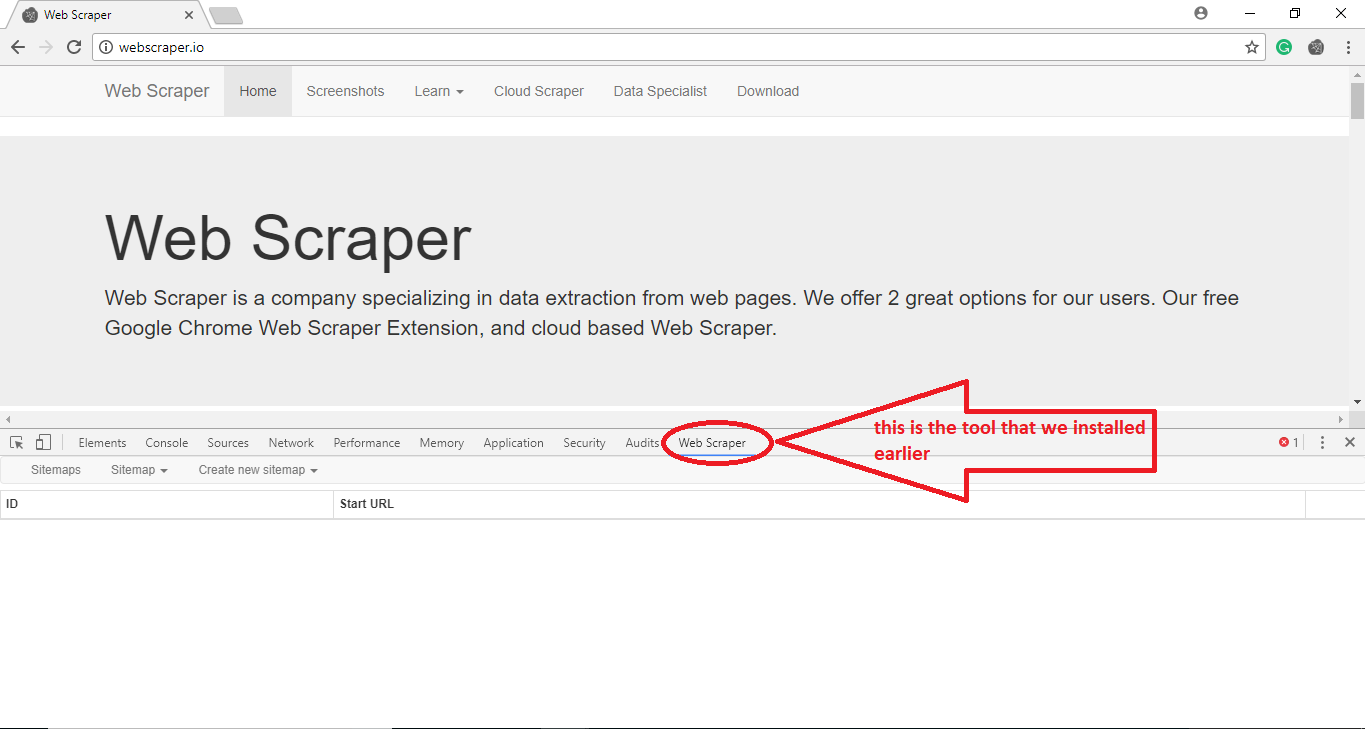
Task: Open Chrome's three-dot settings menu
Action: pos(1349,46)
